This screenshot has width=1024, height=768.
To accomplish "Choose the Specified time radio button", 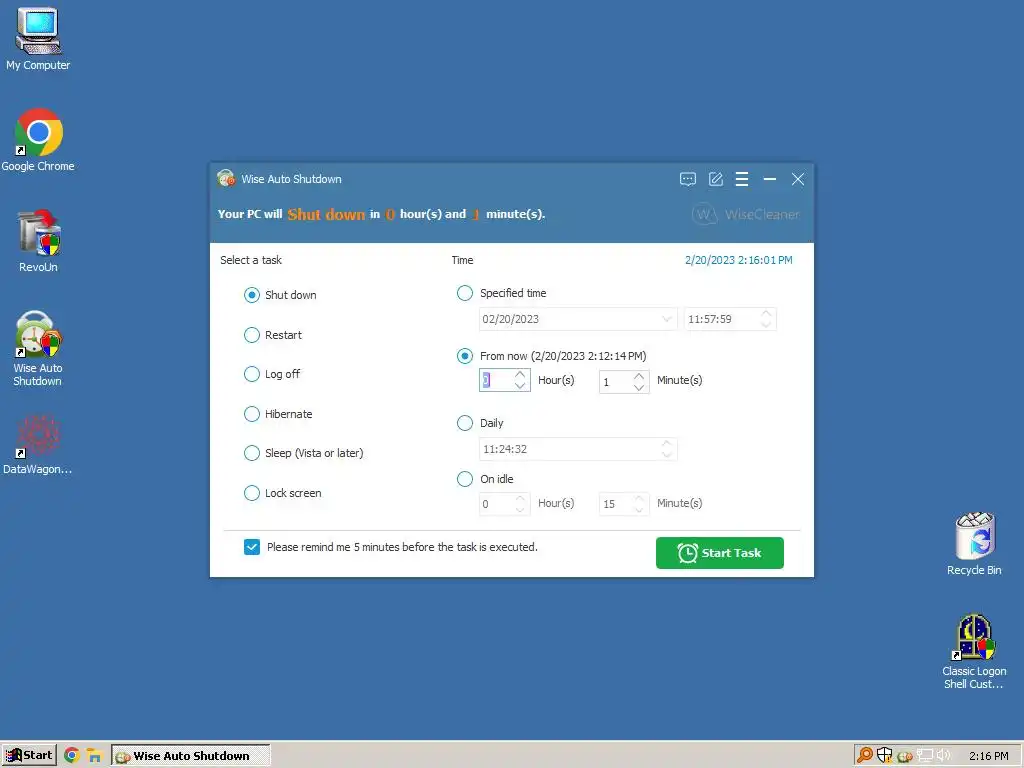I will (465, 293).
